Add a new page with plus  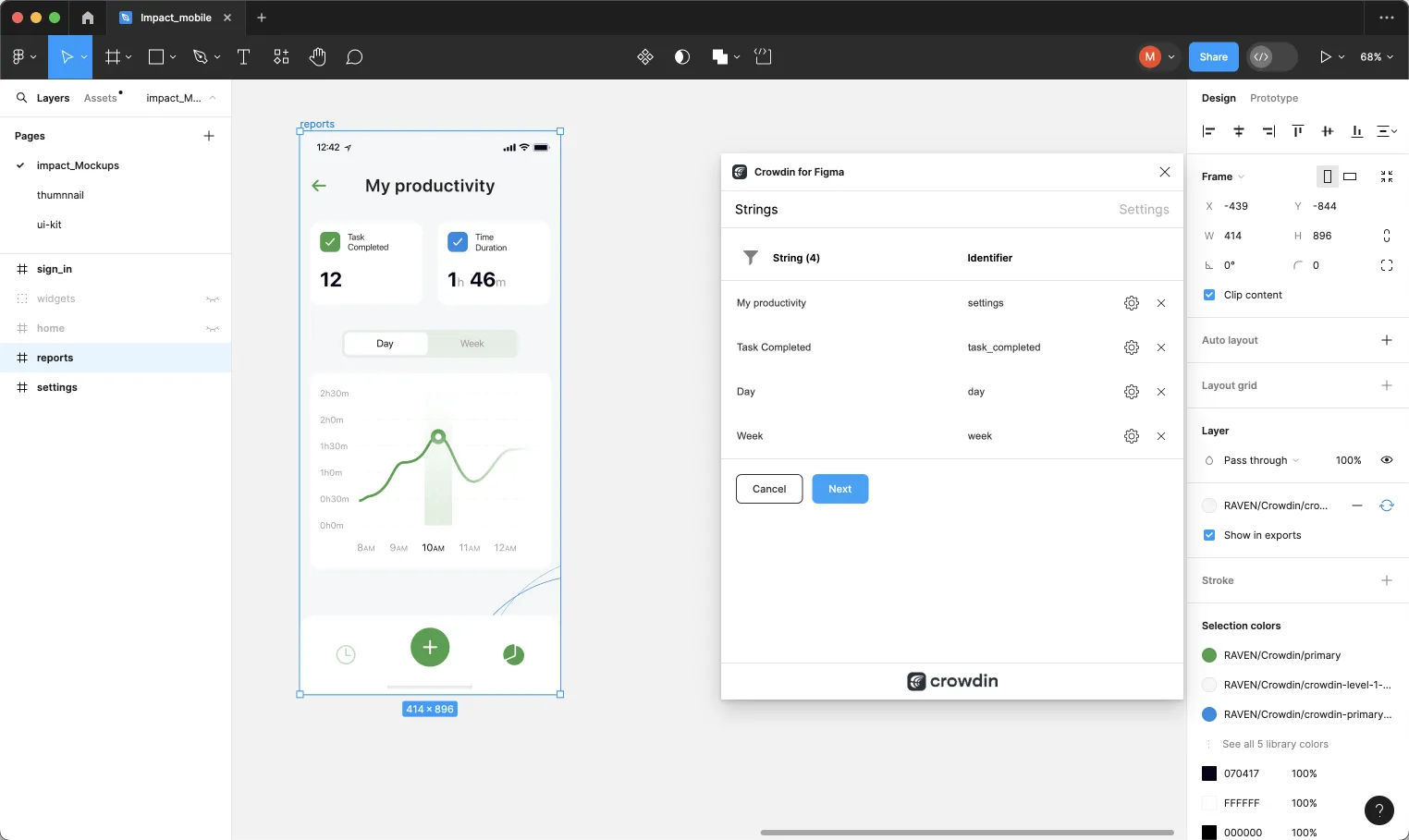click(x=209, y=136)
